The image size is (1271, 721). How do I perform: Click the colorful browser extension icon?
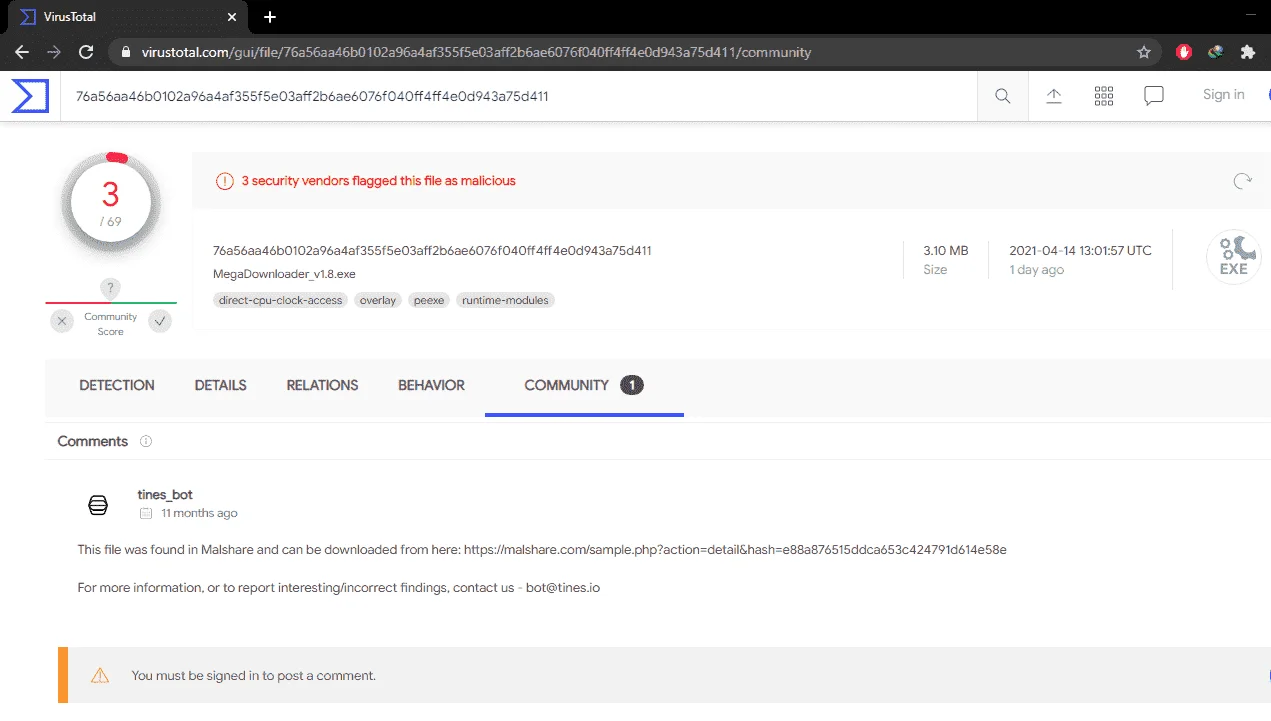point(1216,52)
